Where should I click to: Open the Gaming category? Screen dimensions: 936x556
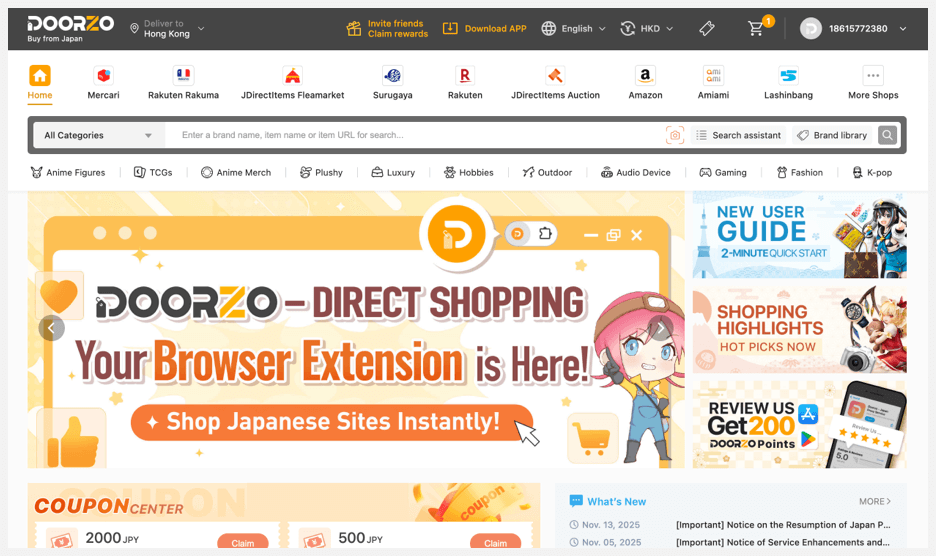[723, 173]
